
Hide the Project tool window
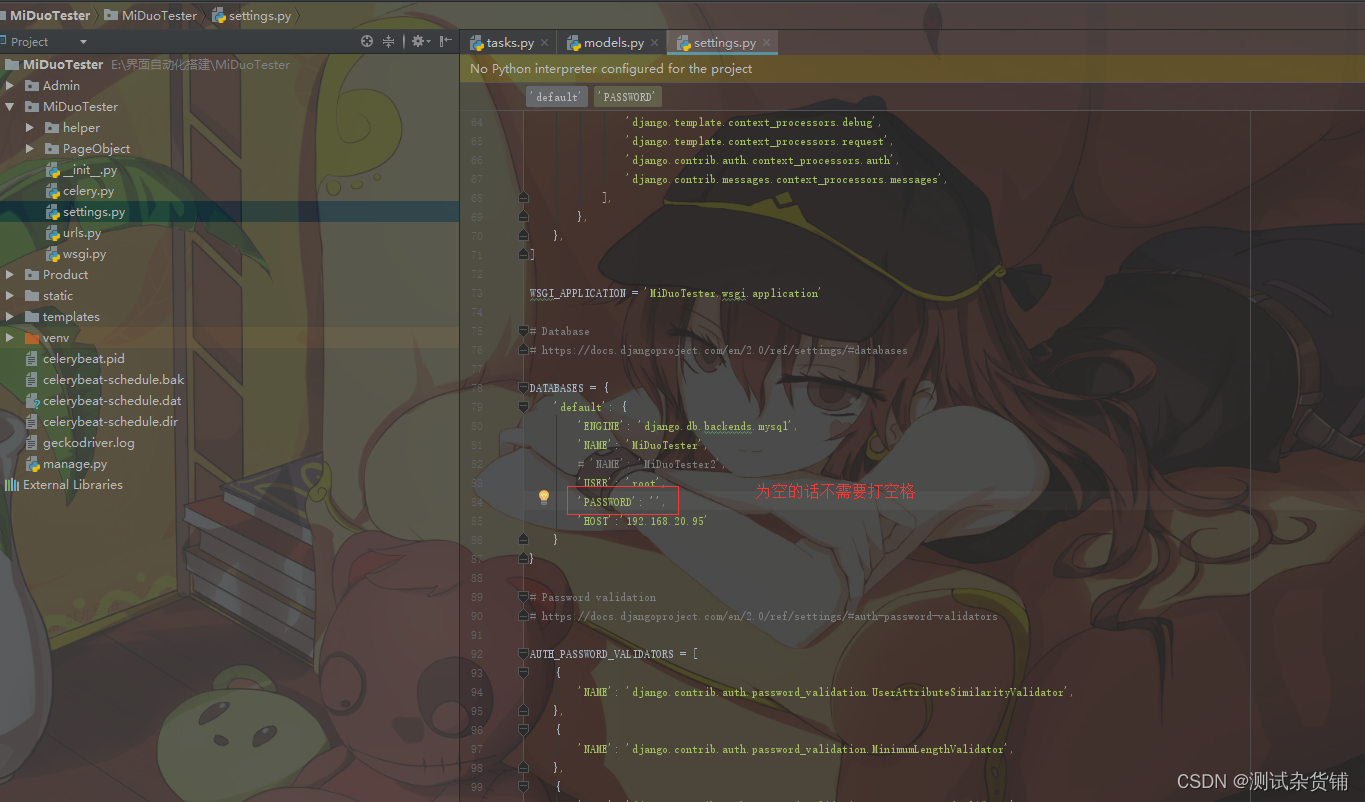tap(446, 41)
